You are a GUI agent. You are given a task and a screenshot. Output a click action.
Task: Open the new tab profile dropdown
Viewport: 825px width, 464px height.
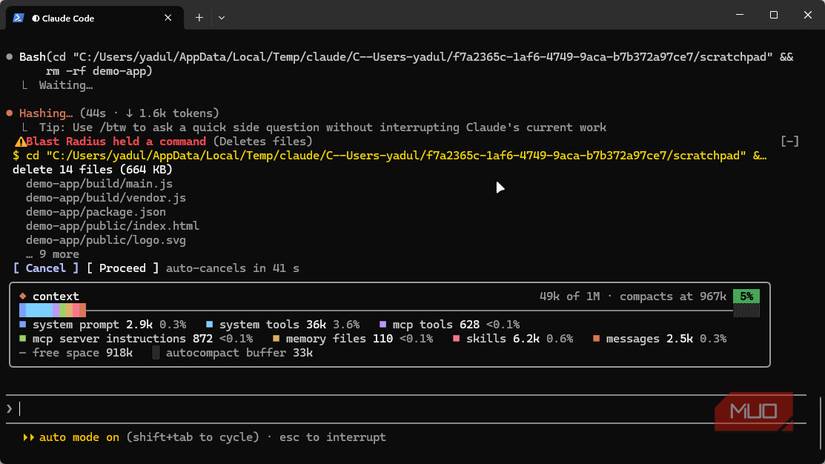222,18
